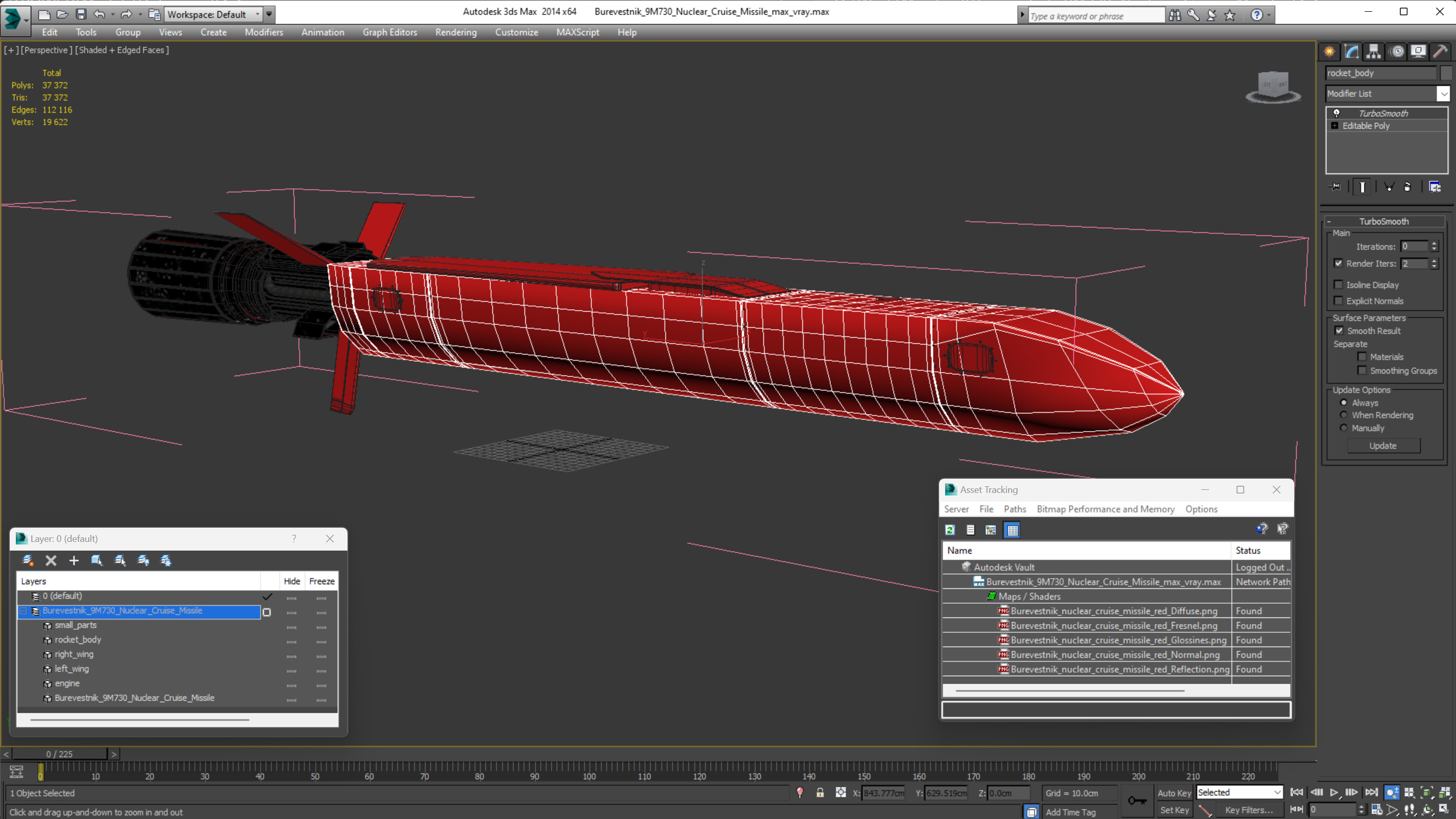This screenshot has width=1456, height=819.
Task: Switch Asset Tracking to table view icon
Action: click(1013, 530)
